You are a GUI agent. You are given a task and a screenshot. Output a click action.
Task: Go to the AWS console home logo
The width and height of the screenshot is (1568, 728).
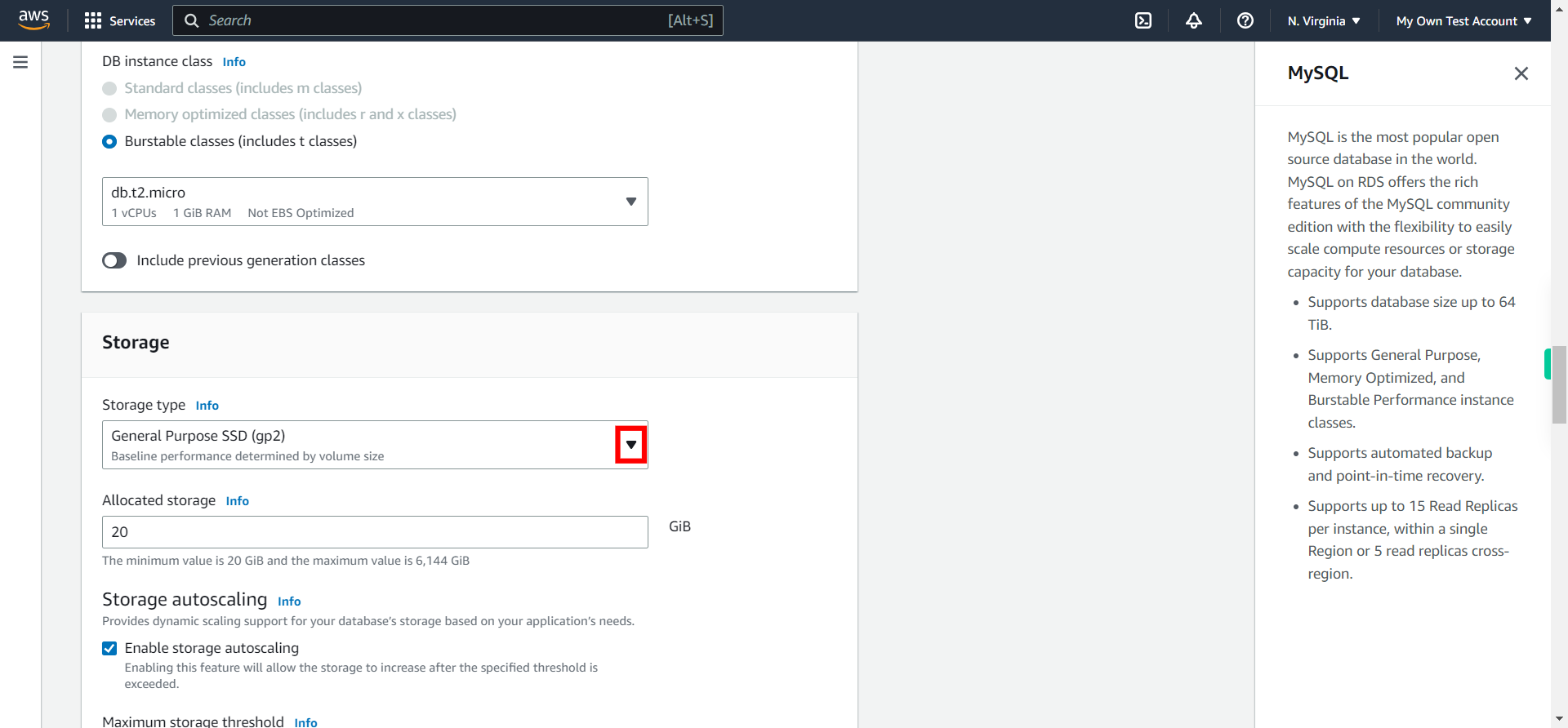(33, 20)
